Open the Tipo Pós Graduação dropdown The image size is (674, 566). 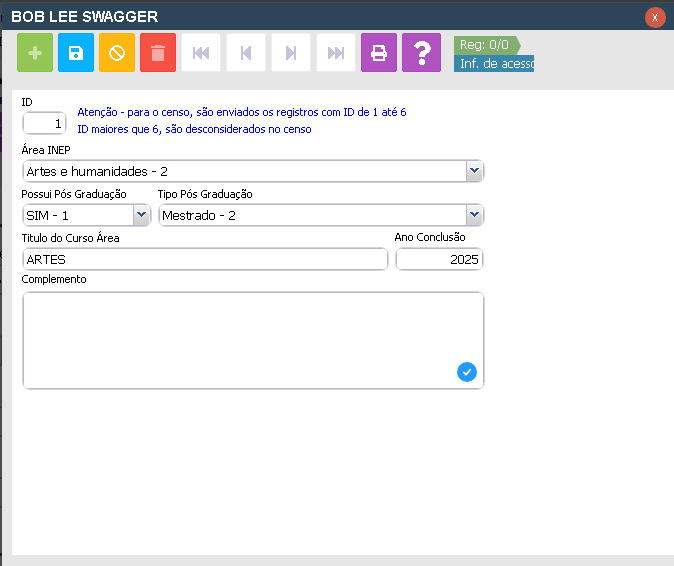(474, 215)
